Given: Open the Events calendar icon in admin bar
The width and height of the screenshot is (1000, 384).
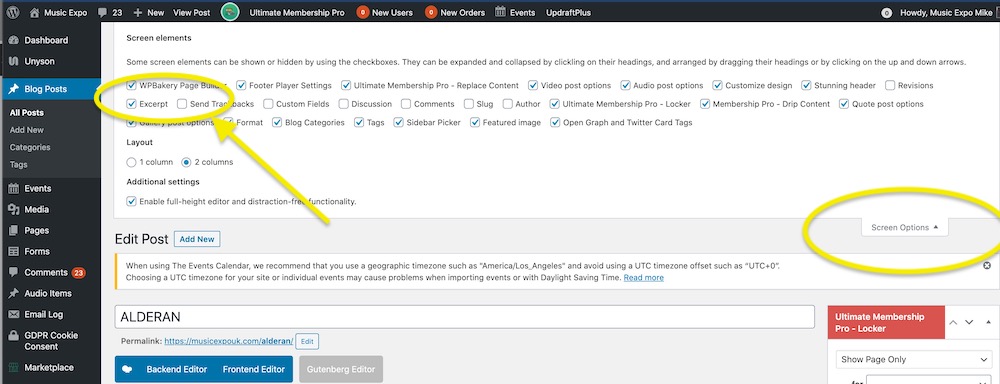Looking at the screenshot, I should (x=501, y=12).
